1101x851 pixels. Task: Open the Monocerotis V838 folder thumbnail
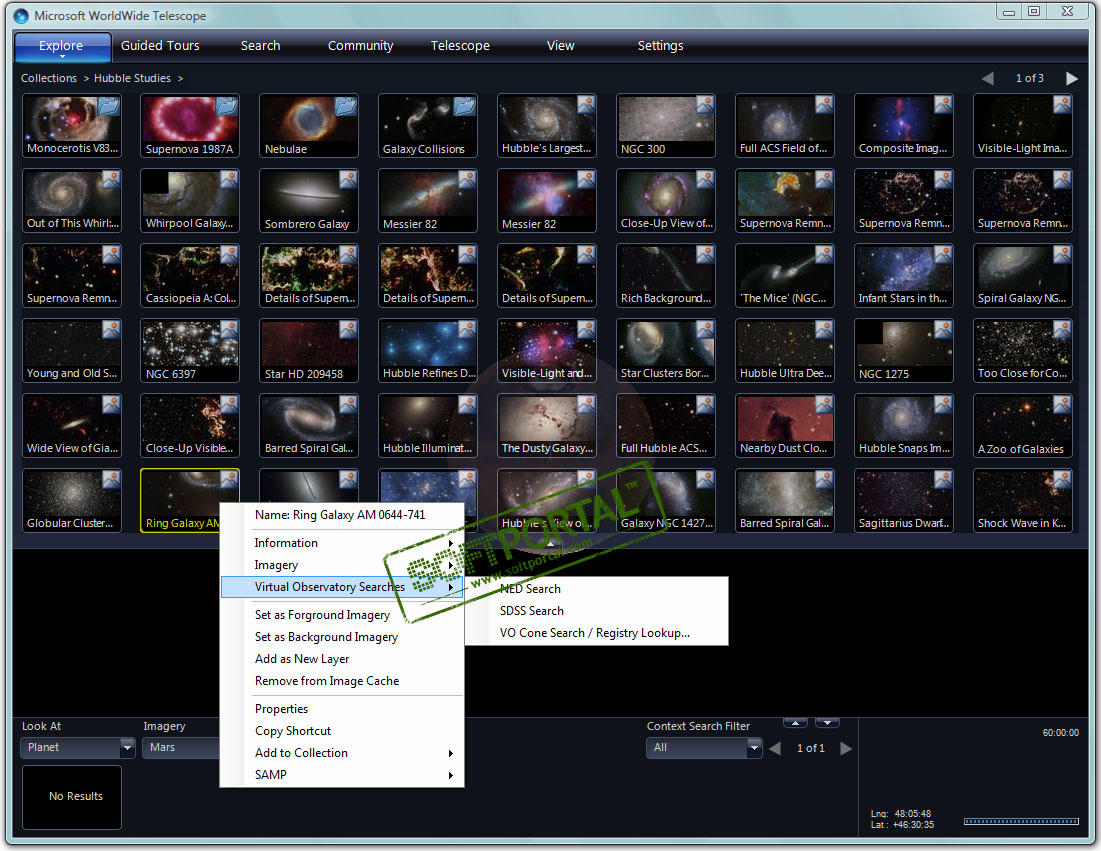pyautogui.click(x=72, y=126)
